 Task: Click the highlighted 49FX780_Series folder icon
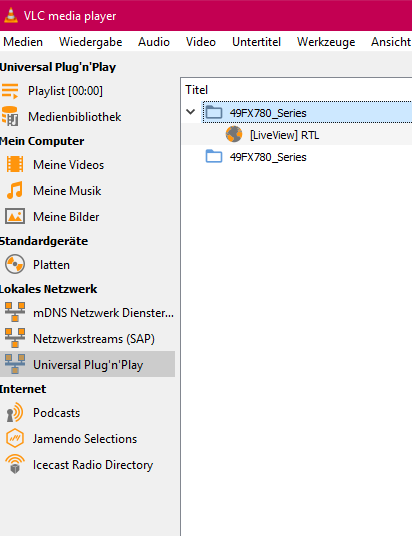(214, 112)
